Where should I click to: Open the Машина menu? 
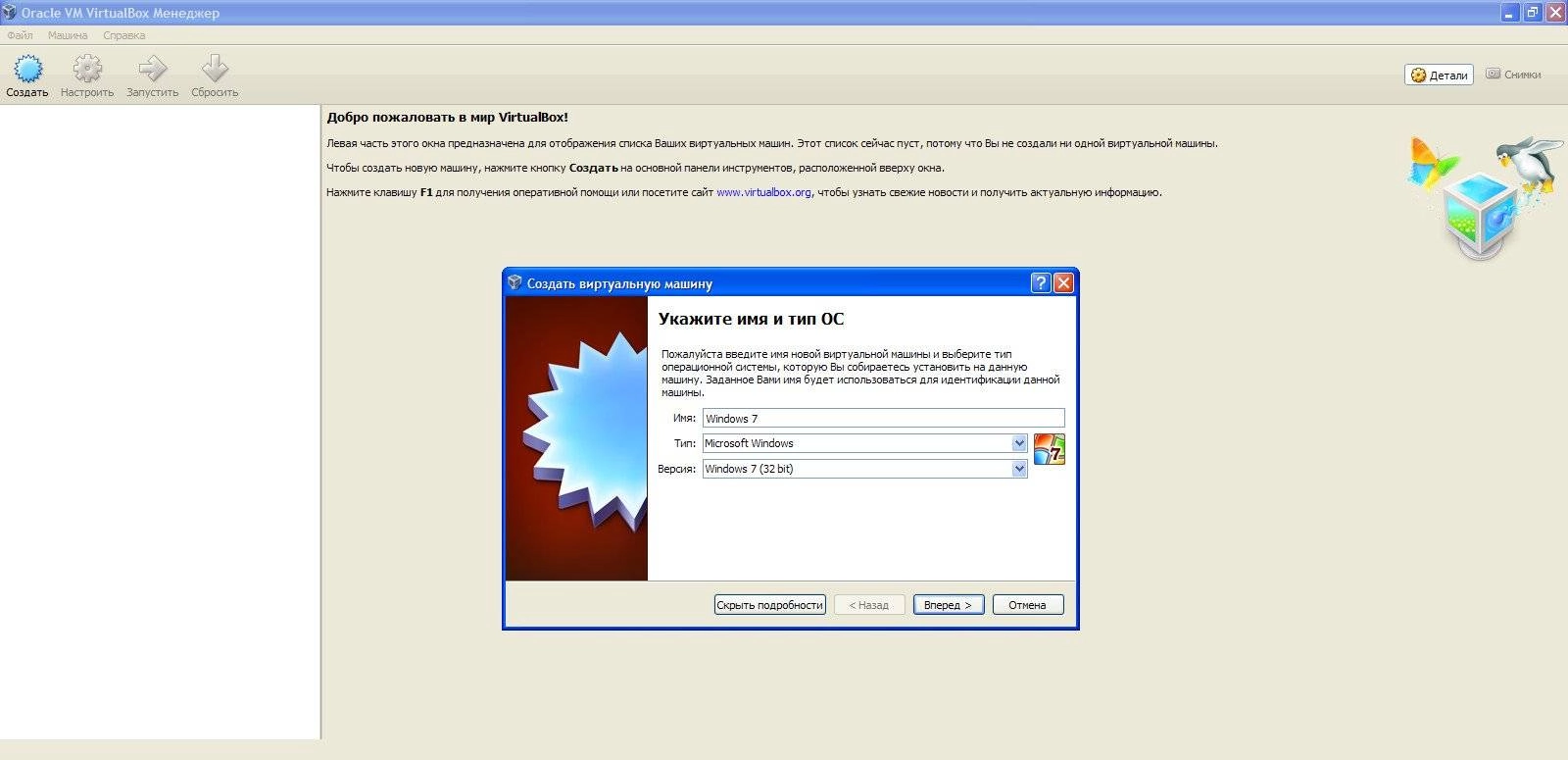[68, 35]
